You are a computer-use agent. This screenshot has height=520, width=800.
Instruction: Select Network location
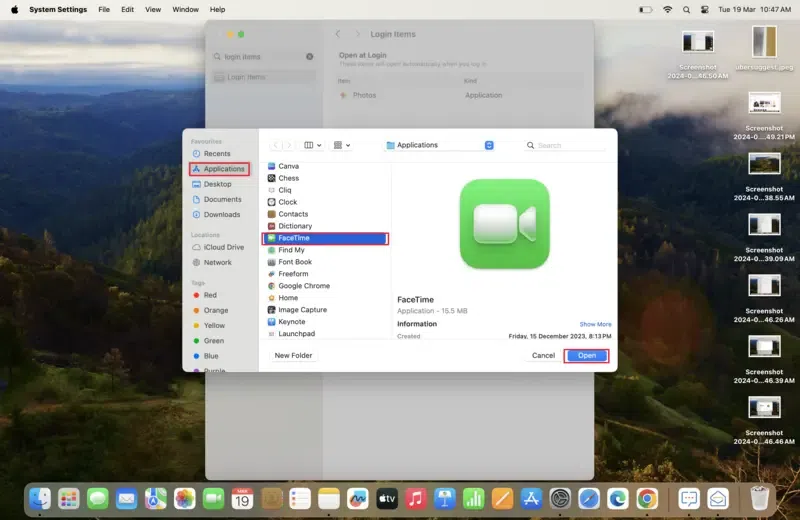click(212, 262)
